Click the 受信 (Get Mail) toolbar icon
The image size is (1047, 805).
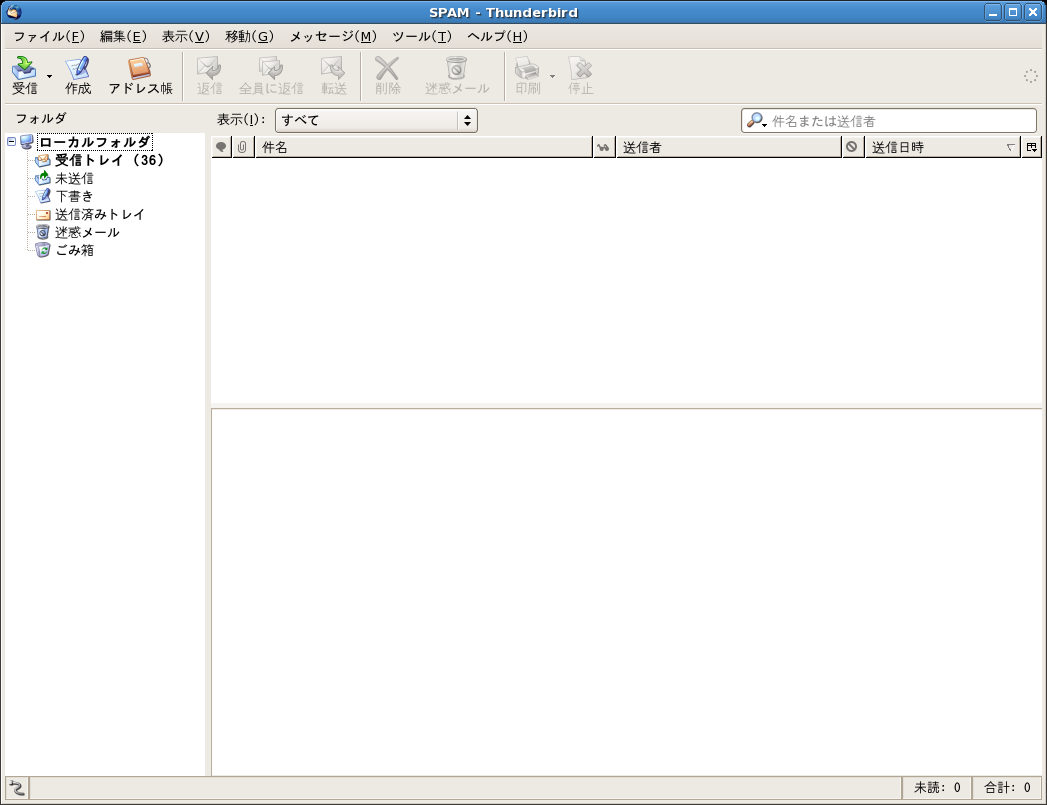pyautogui.click(x=25, y=75)
